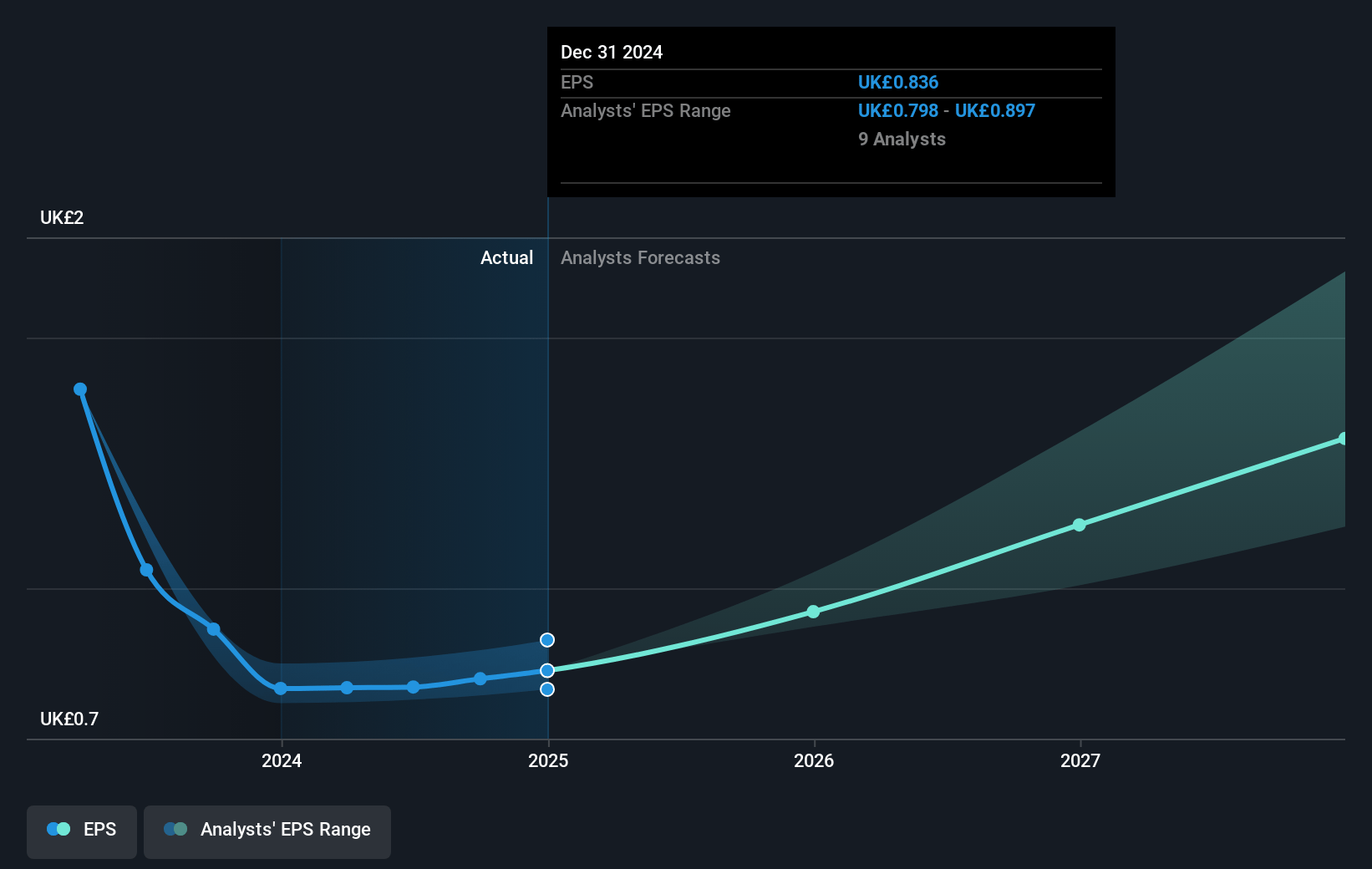The width and height of the screenshot is (1372, 869).
Task: Click the 2027 forecast EPS data point
Action: [x=1080, y=525]
